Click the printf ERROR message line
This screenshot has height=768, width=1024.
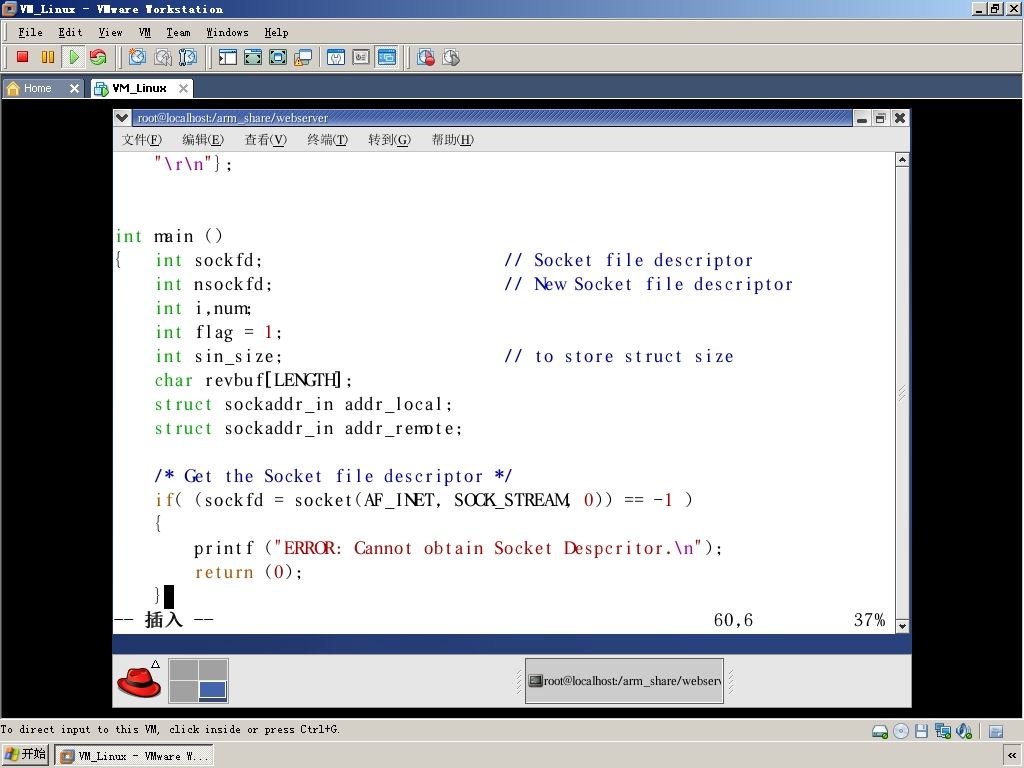pyautogui.click(x=458, y=548)
